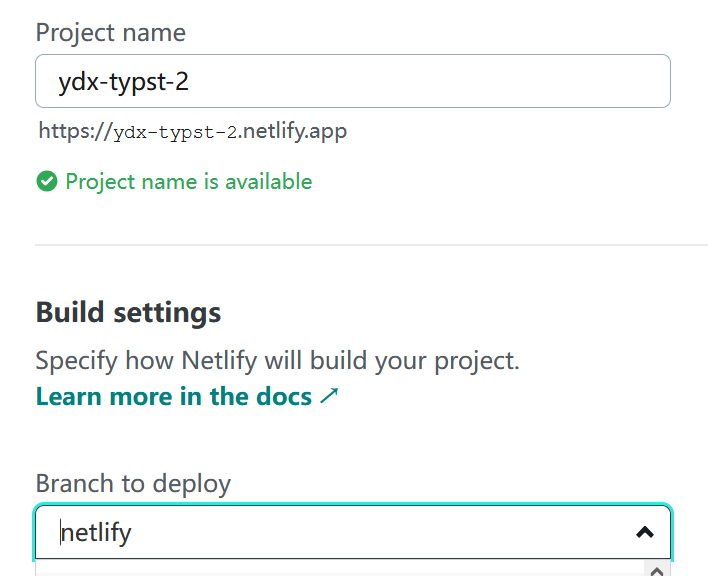Focus the Project name input field
Viewport: 708px width, 576px height.
353,81
